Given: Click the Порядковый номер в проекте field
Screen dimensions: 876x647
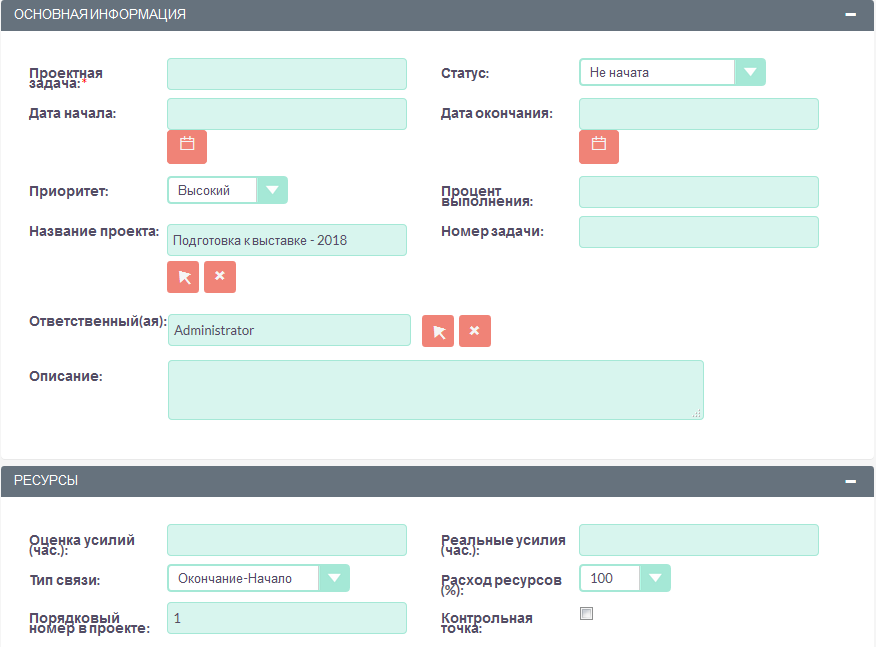Looking at the screenshot, I should 287,618.
